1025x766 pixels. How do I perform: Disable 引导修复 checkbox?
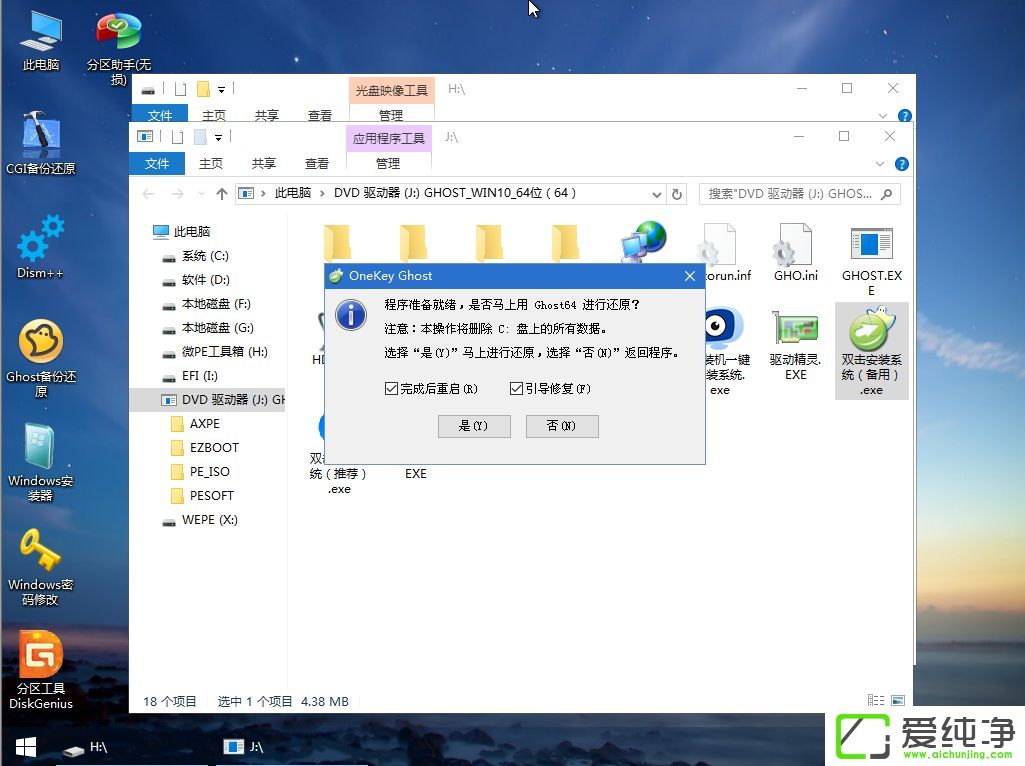click(516, 388)
